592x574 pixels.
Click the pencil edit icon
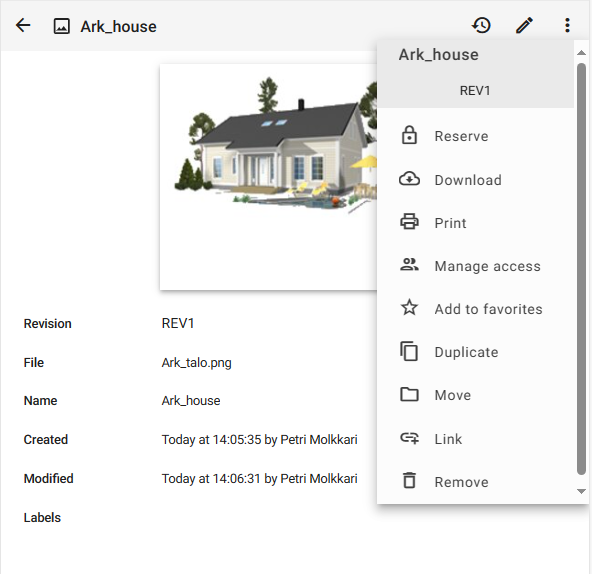tap(524, 26)
